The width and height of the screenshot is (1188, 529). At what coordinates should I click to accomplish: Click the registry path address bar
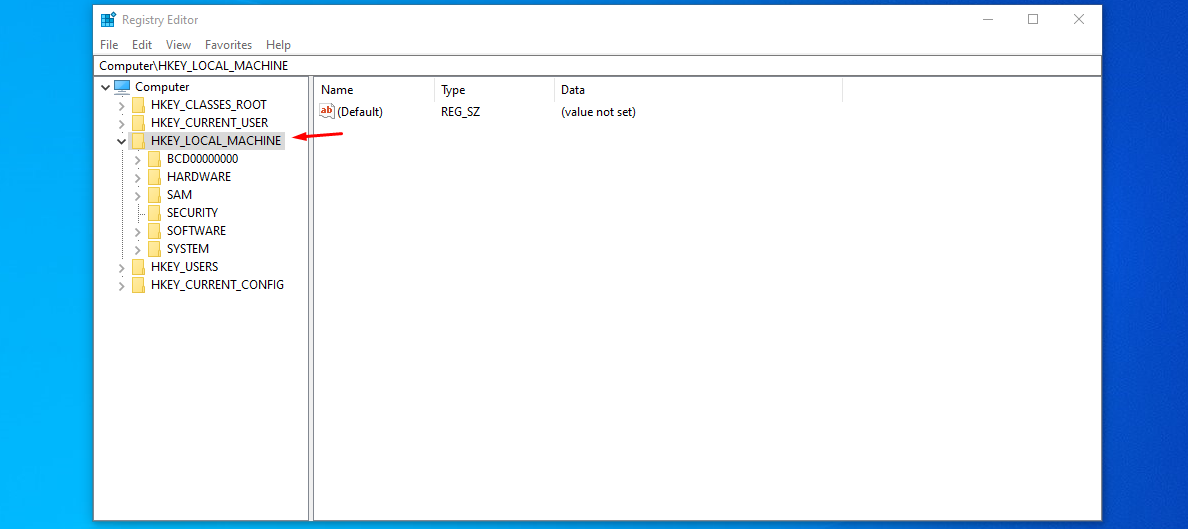[x=598, y=66]
